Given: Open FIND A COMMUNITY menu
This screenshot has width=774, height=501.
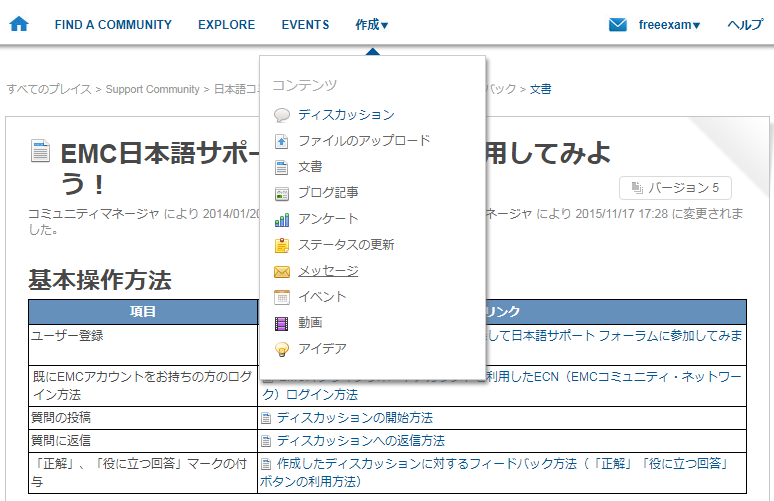Looking at the screenshot, I should [113, 25].
